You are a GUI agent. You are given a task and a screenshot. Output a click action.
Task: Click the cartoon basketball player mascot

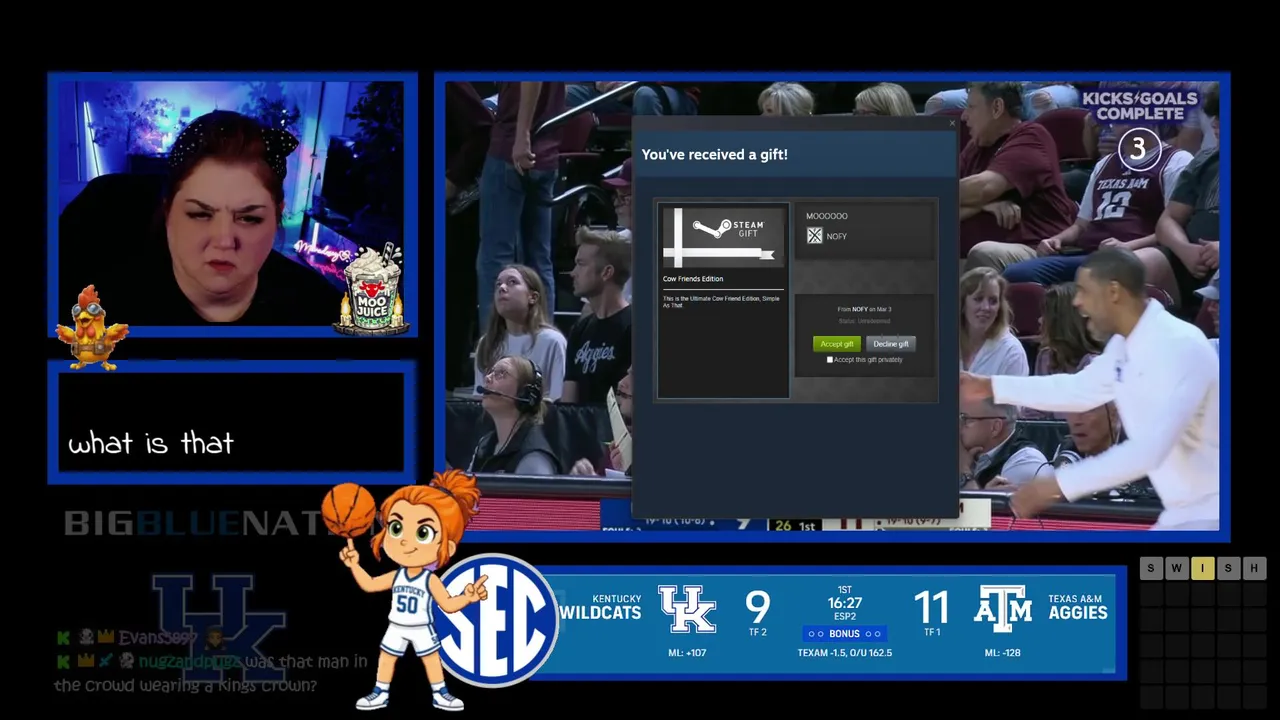pyautogui.click(x=412, y=593)
